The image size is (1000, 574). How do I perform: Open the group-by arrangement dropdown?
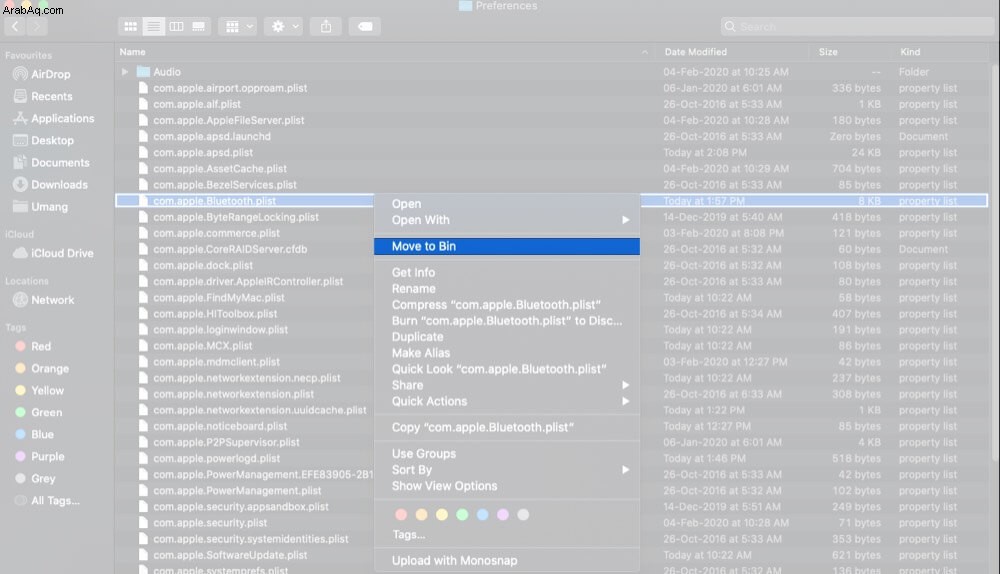(238, 27)
